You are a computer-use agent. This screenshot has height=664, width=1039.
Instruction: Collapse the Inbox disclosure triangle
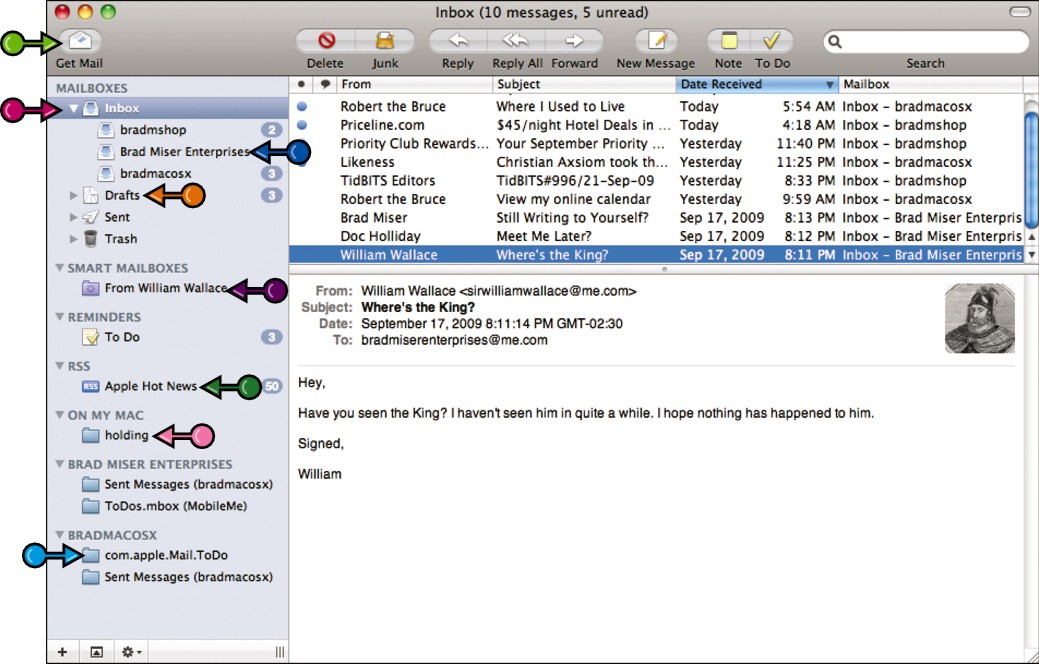[x=74, y=108]
